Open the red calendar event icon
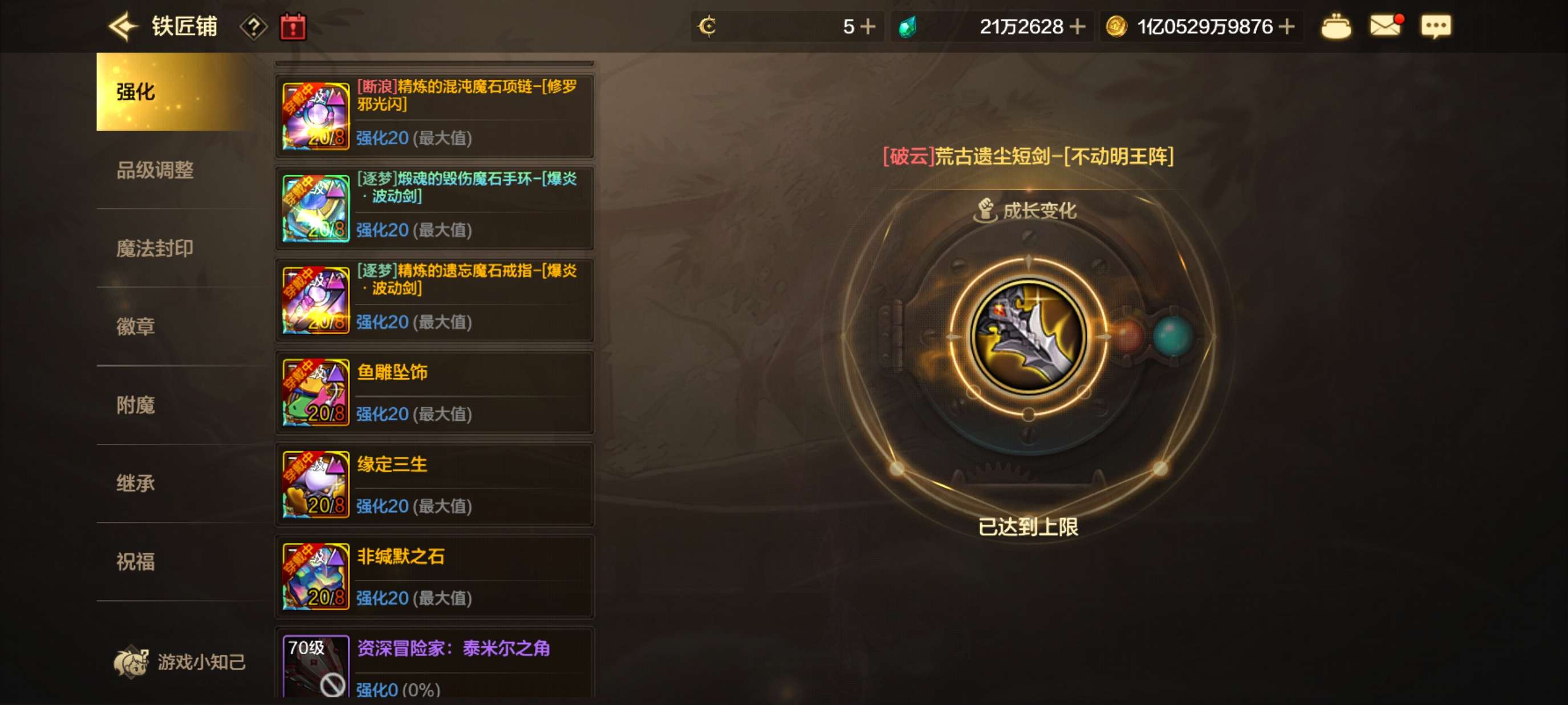 293,27
